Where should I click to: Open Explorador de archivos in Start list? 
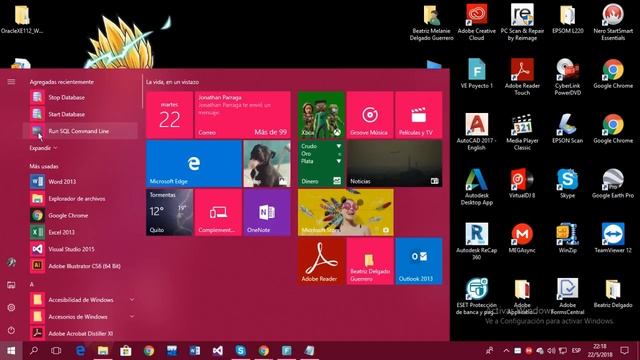coord(80,198)
